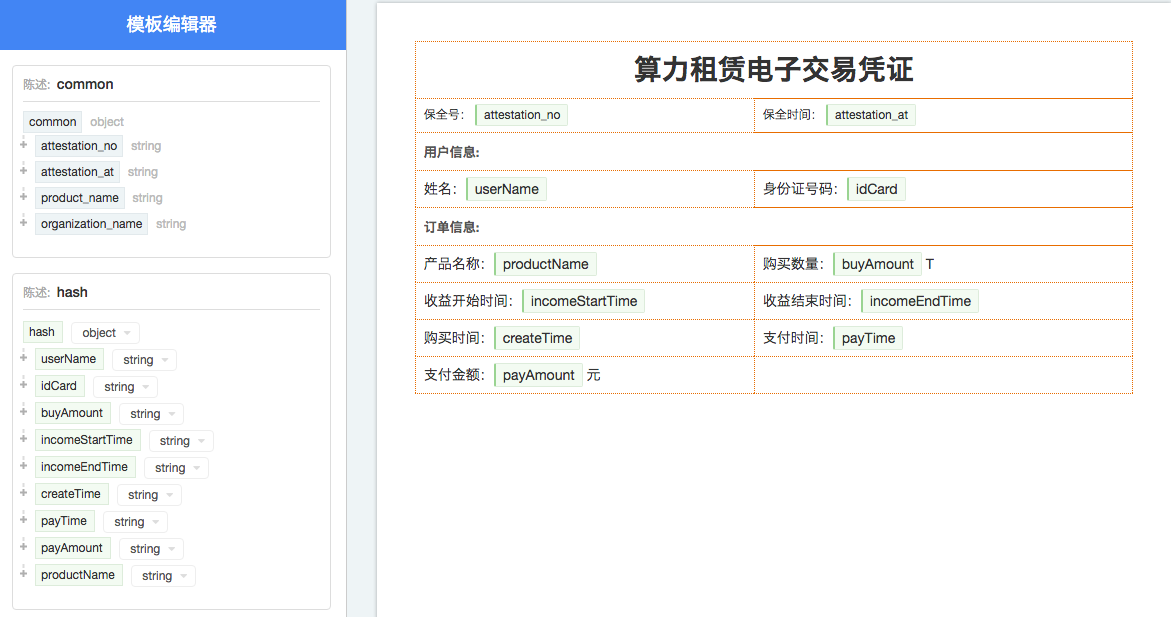
Task: Click createTime placeholder next to 购买时间
Action: pos(537,338)
